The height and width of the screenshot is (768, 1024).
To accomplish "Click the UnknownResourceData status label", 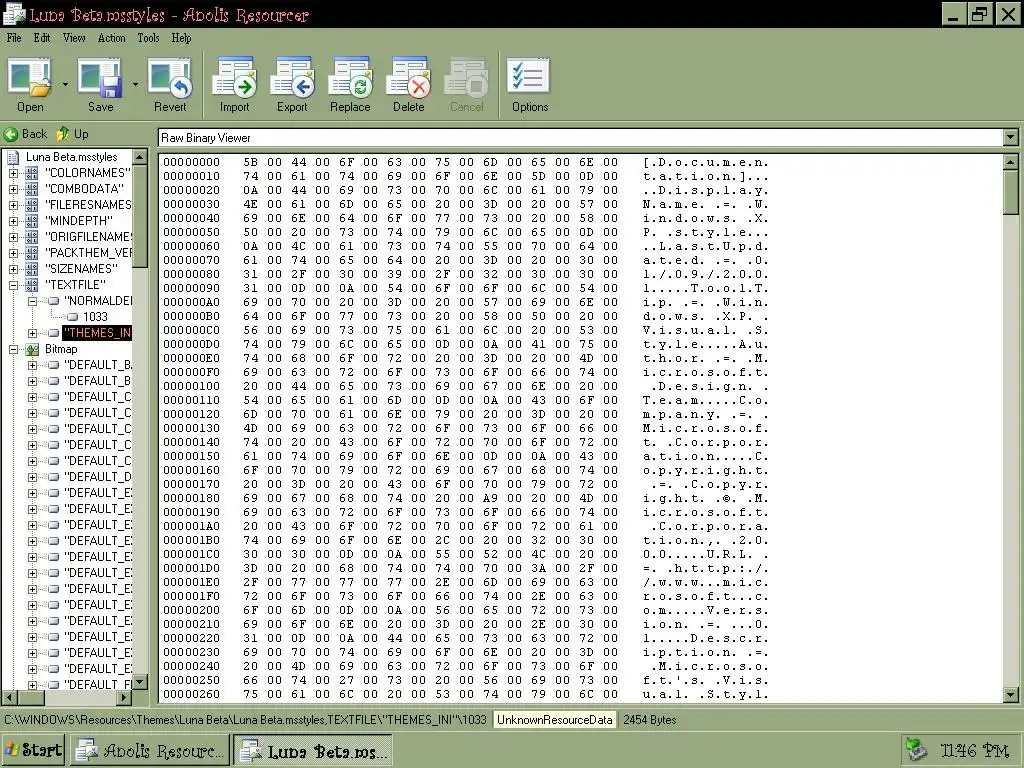I will (x=554, y=720).
